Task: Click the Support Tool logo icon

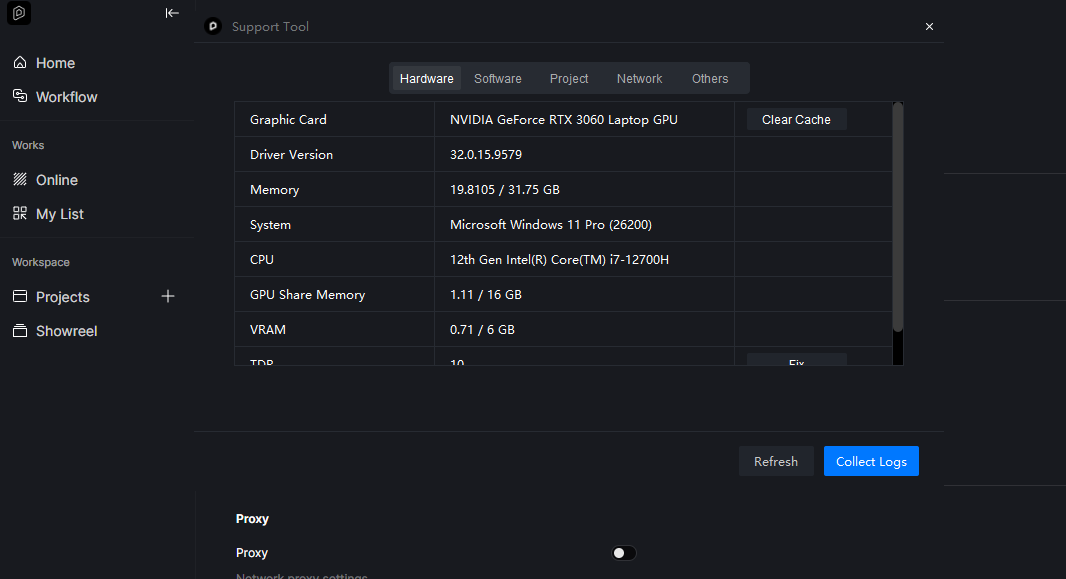Action: (x=212, y=27)
